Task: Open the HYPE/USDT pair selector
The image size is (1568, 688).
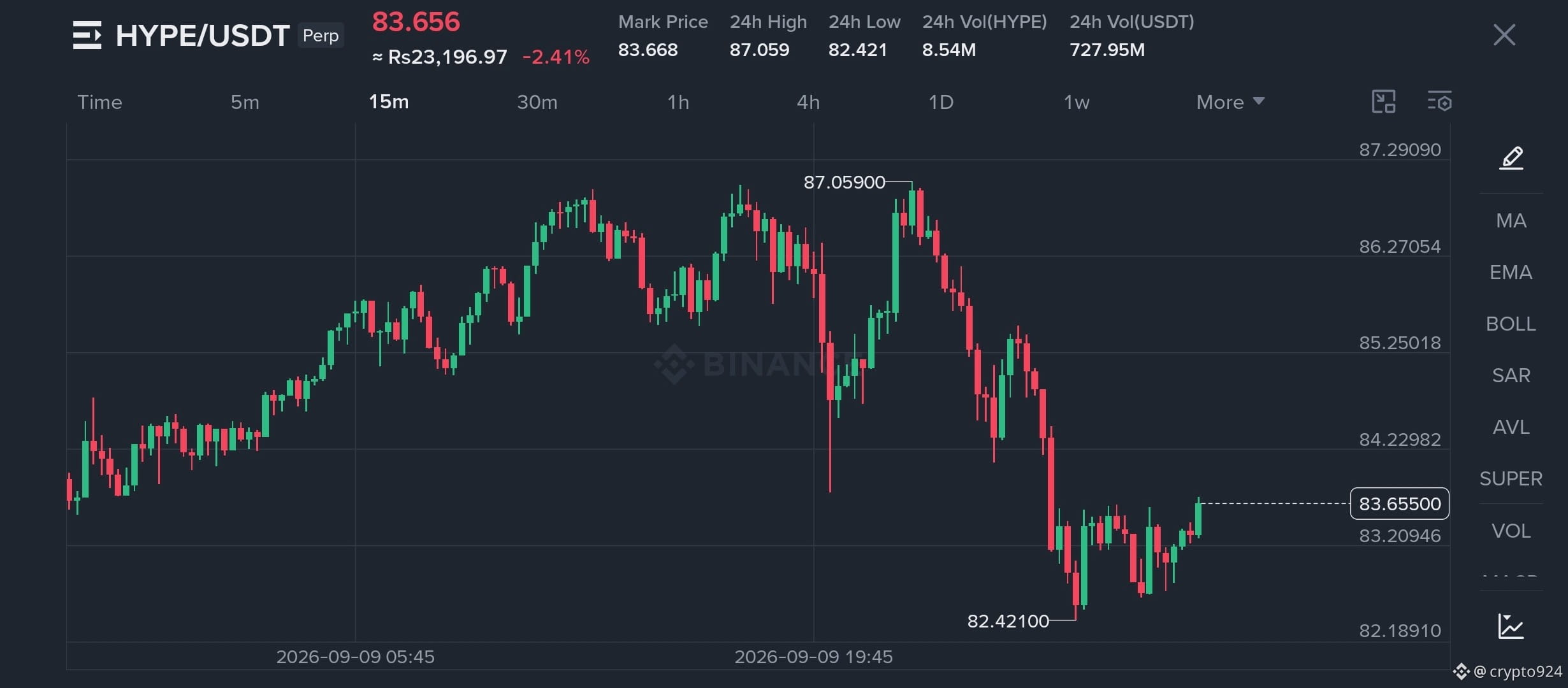Action: click(x=203, y=36)
